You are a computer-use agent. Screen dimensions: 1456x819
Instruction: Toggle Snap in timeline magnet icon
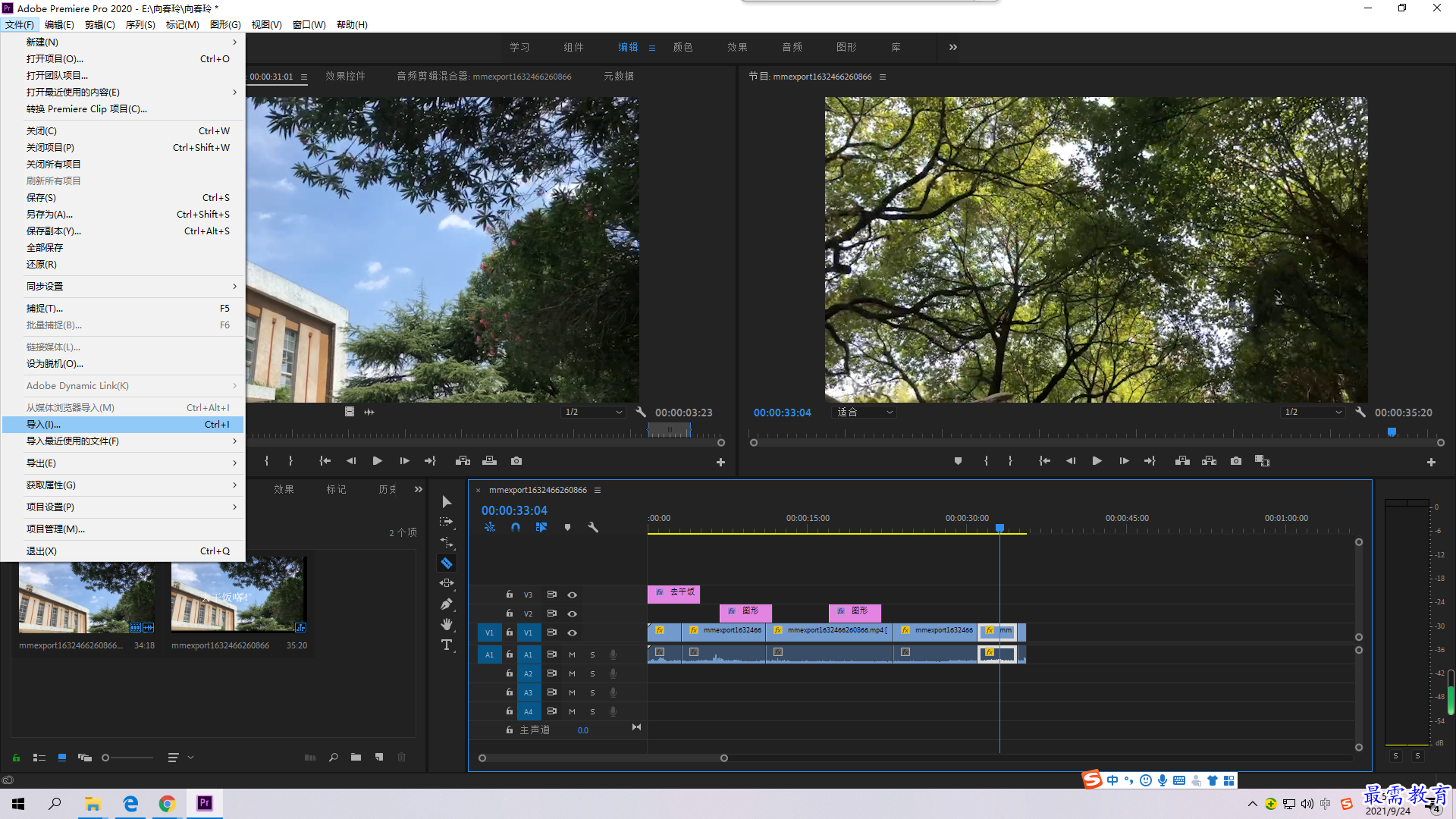[516, 527]
